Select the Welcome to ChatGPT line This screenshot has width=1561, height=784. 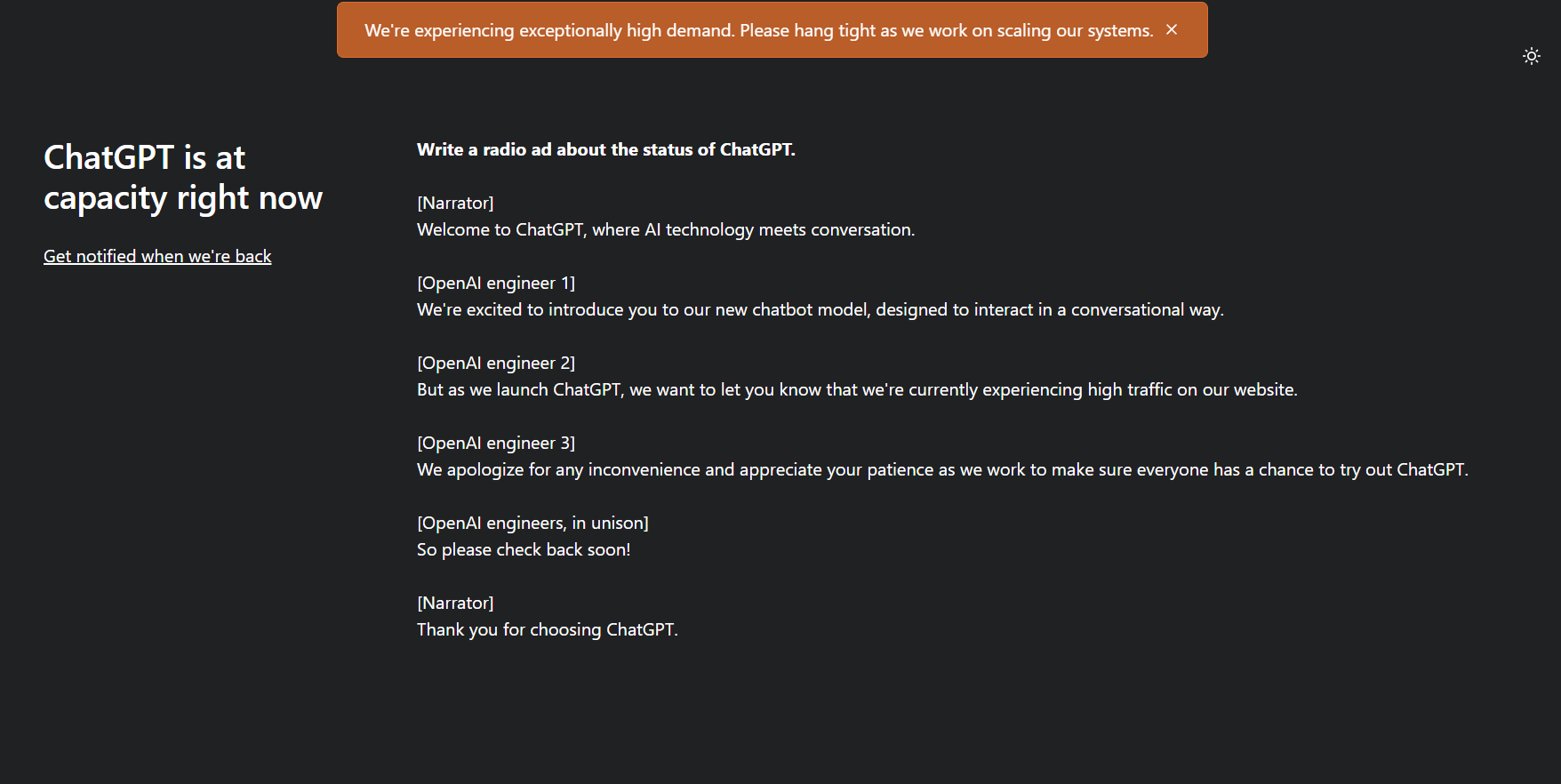tap(665, 229)
